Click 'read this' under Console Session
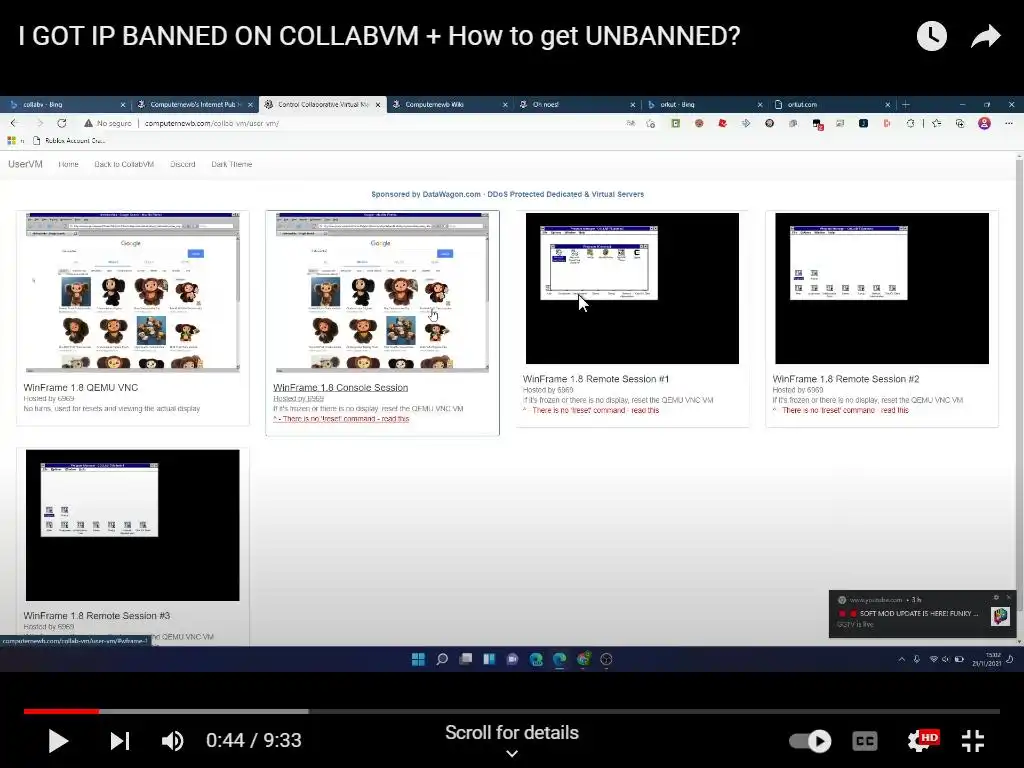Image resolution: width=1024 pixels, height=768 pixels. click(x=394, y=419)
